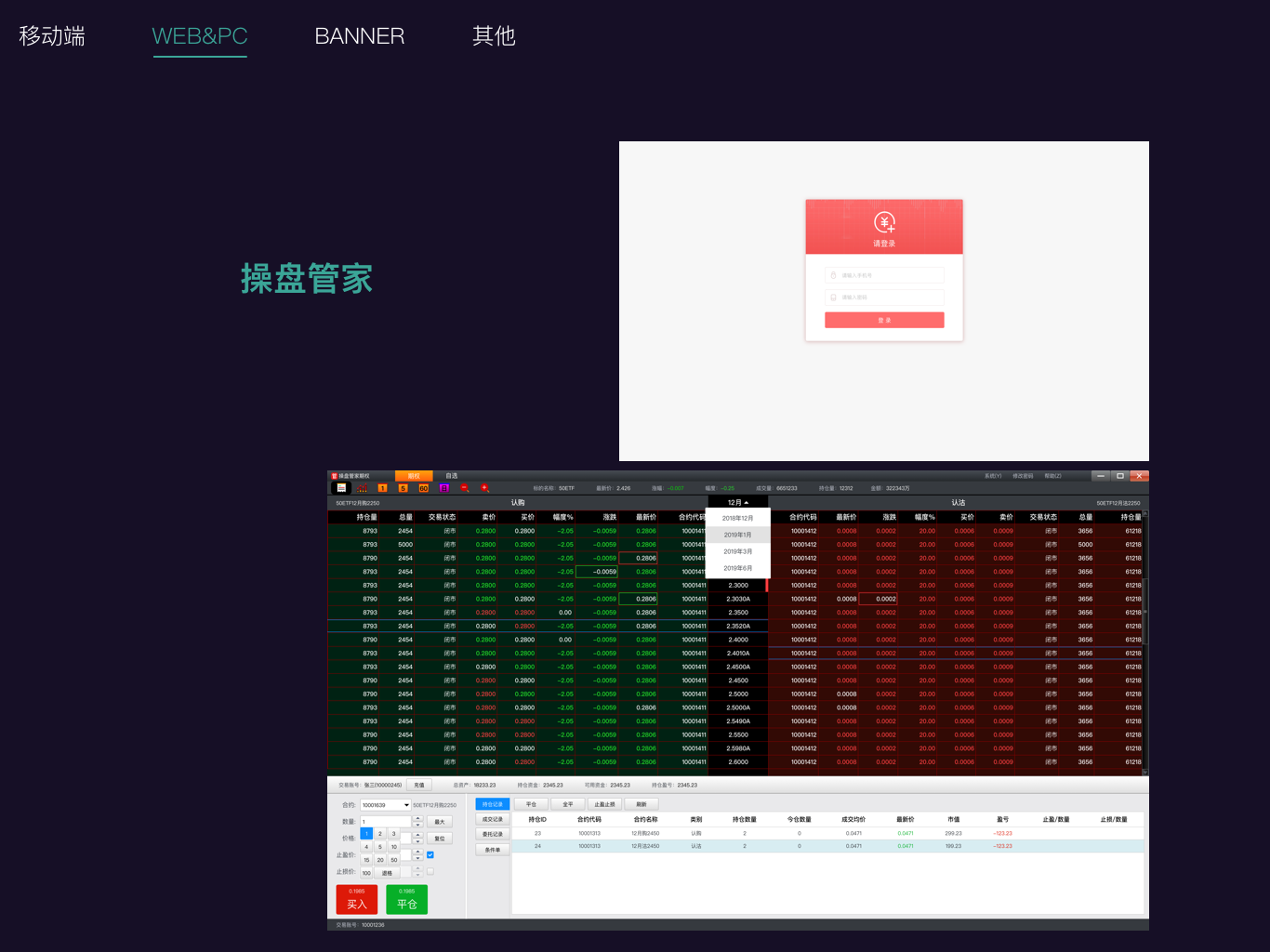
Task: Open the WEB&PC portfolio tab
Action: (200, 35)
